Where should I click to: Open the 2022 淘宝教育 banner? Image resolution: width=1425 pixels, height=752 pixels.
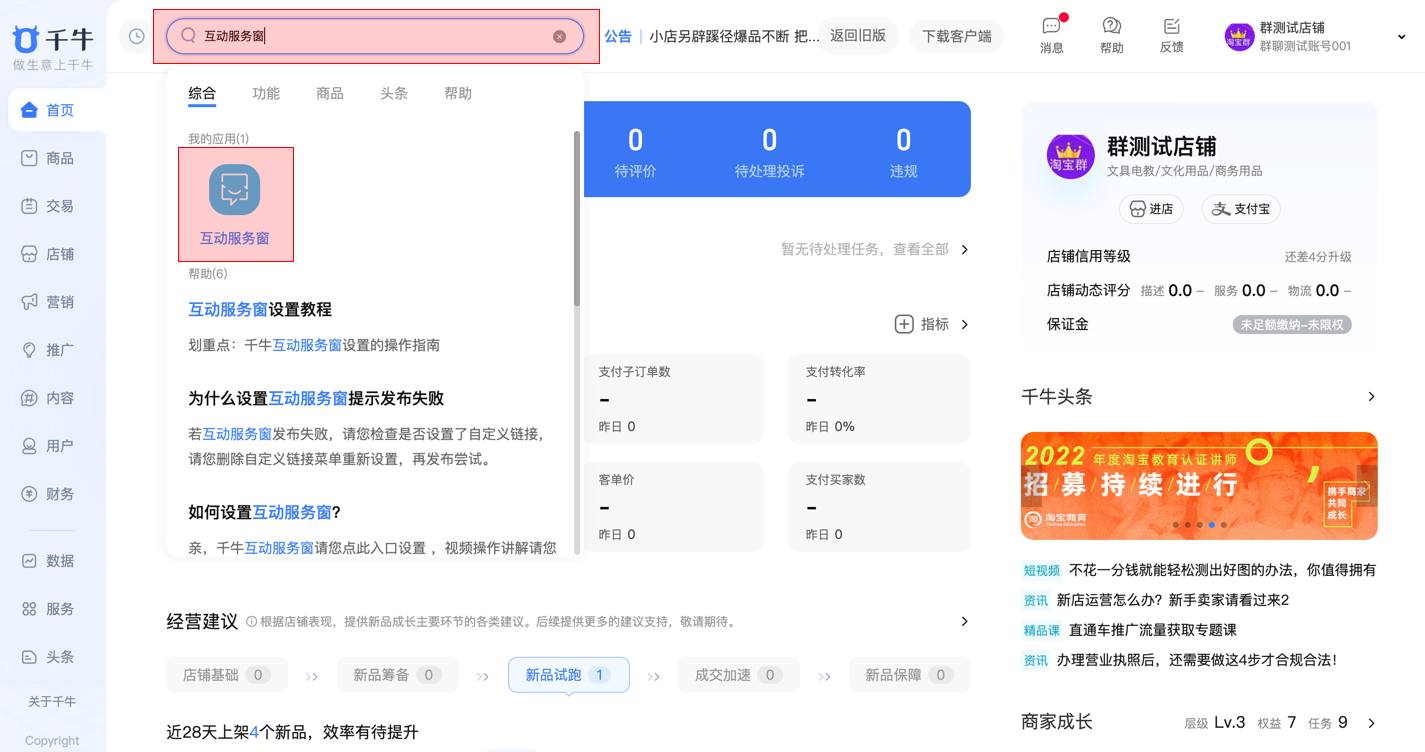coord(1199,486)
